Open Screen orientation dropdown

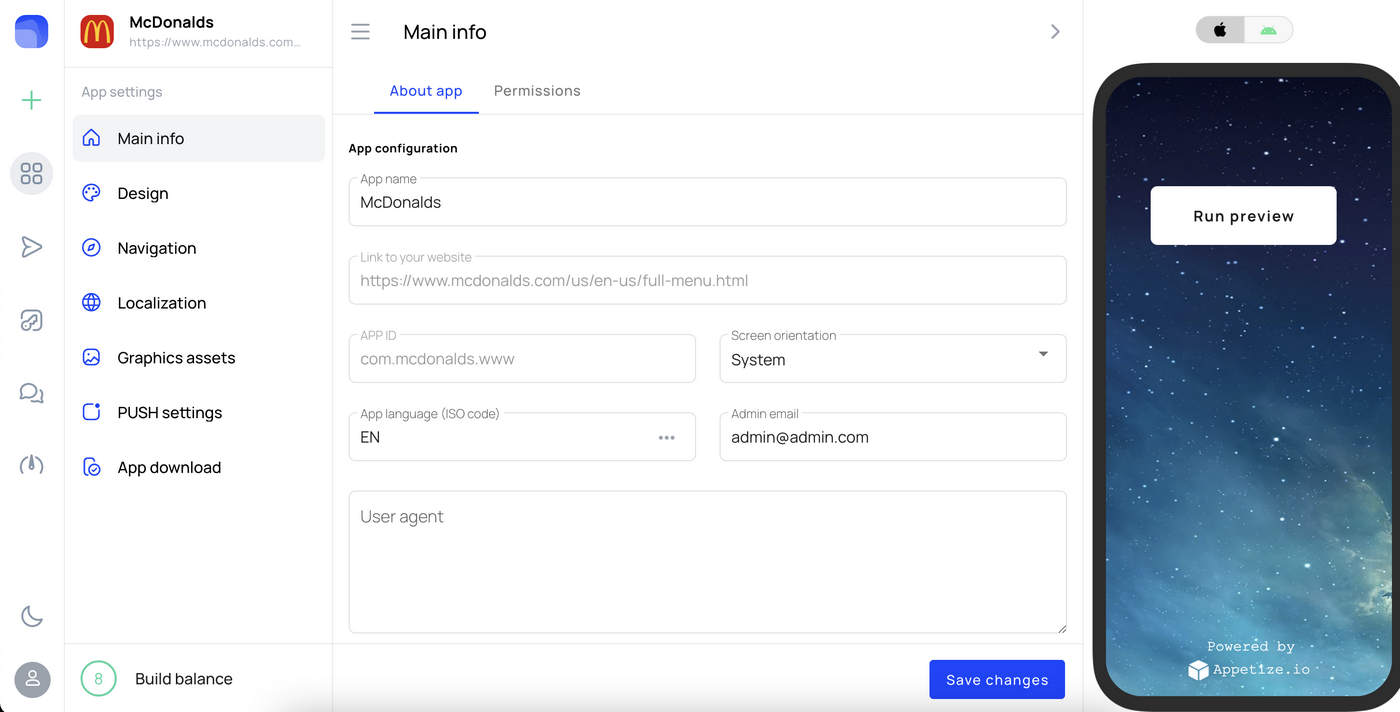(x=893, y=359)
